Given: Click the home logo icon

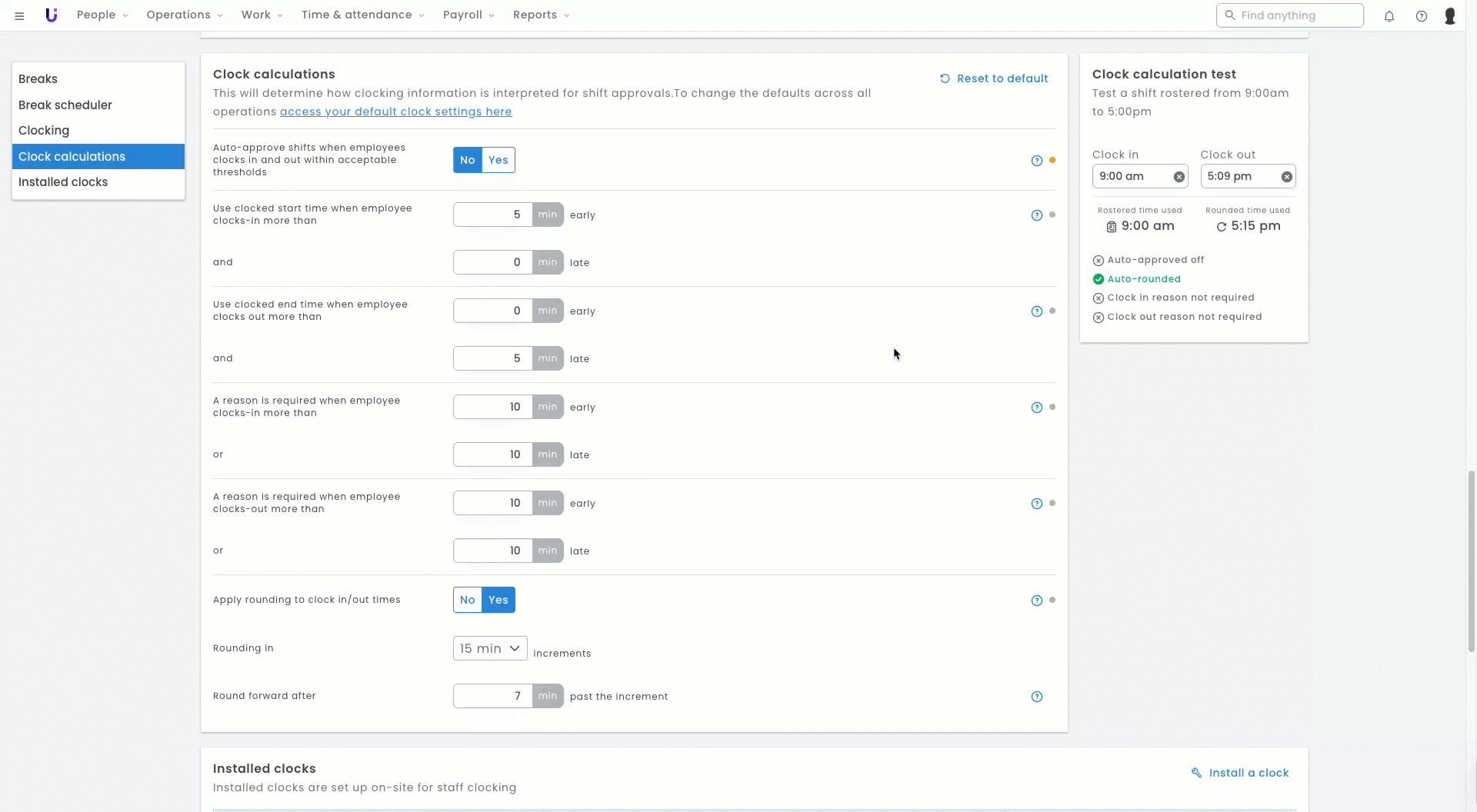Looking at the screenshot, I should [52, 15].
